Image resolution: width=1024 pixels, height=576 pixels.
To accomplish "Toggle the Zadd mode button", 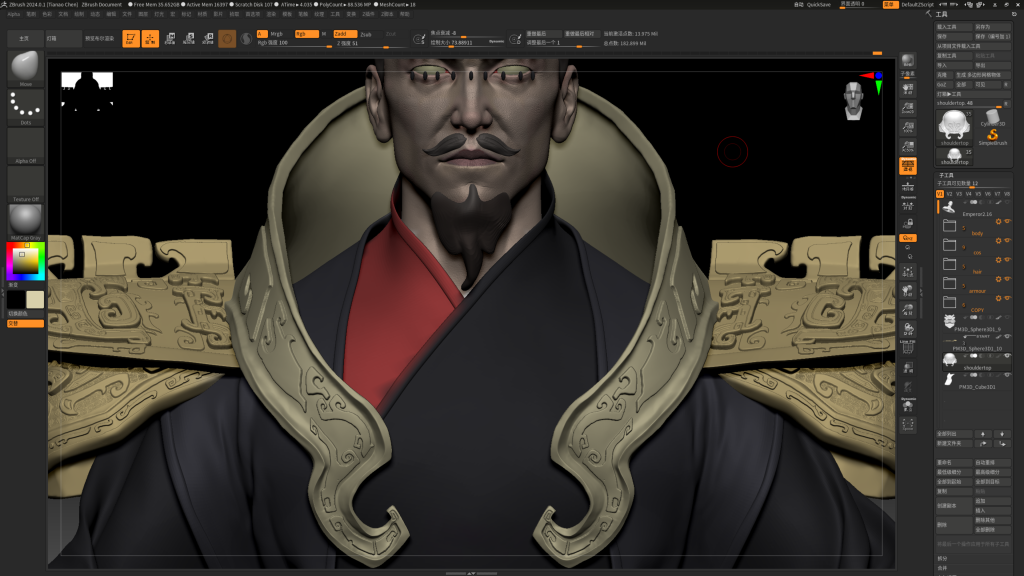I will point(345,34).
